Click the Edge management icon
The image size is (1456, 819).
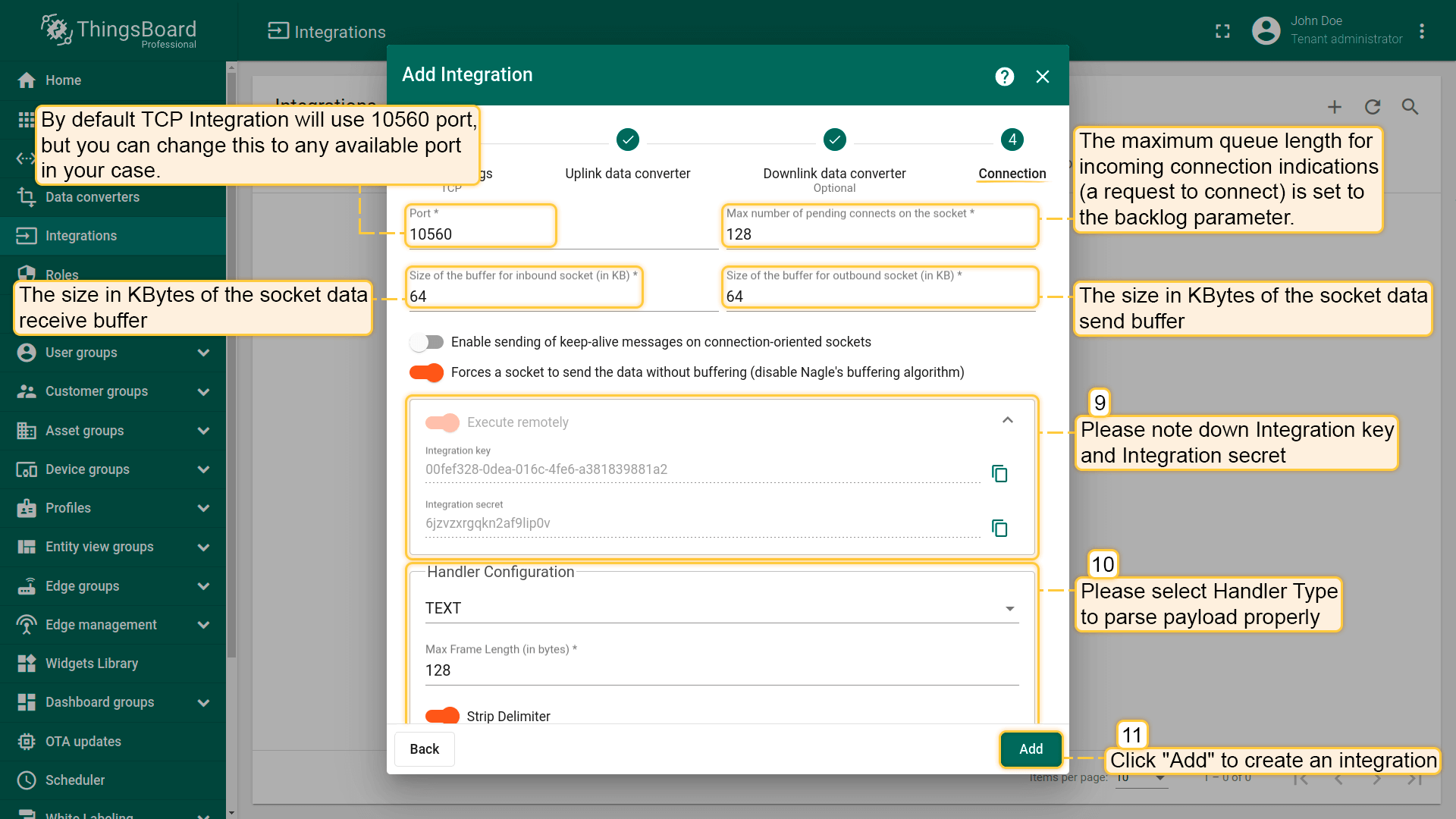click(x=27, y=625)
